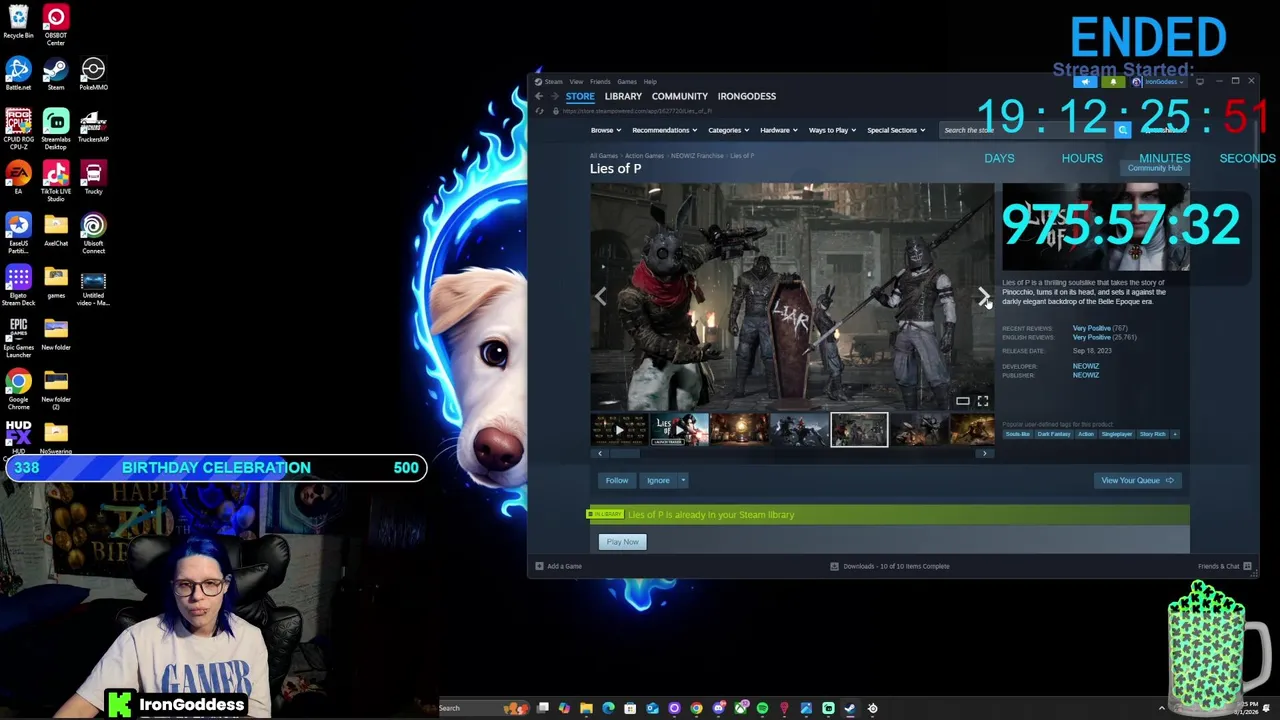
Task: Open Spotify from the taskbar
Action: click(762, 708)
